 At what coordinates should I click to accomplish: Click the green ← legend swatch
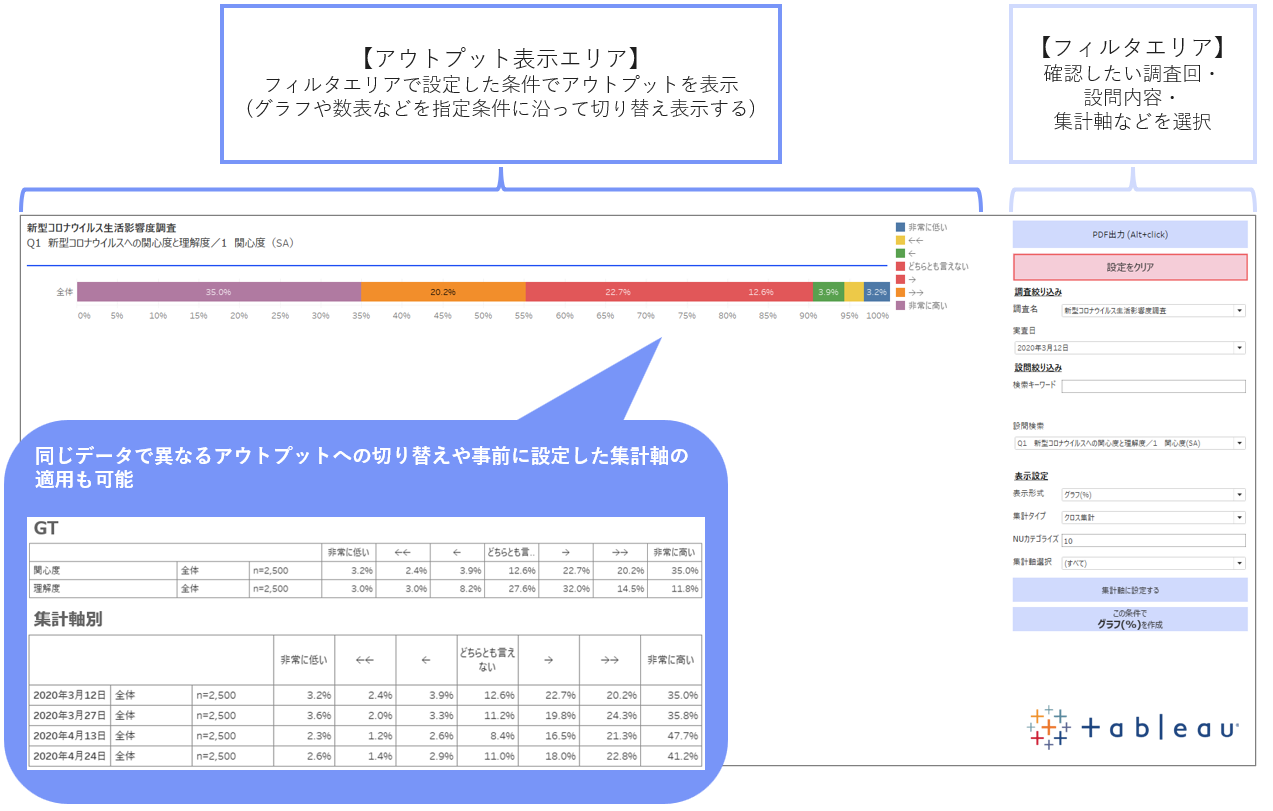(901, 254)
